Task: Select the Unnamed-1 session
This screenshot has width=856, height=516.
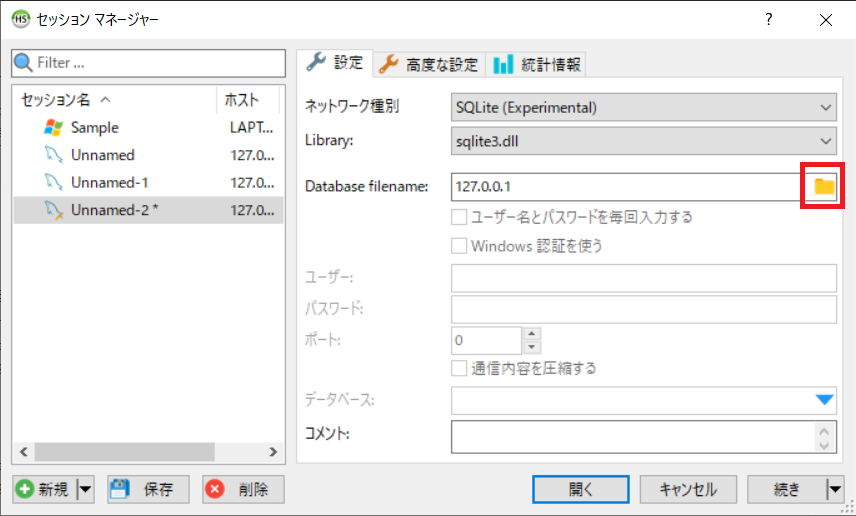Action: pyautogui.click(x=148, y=182)
